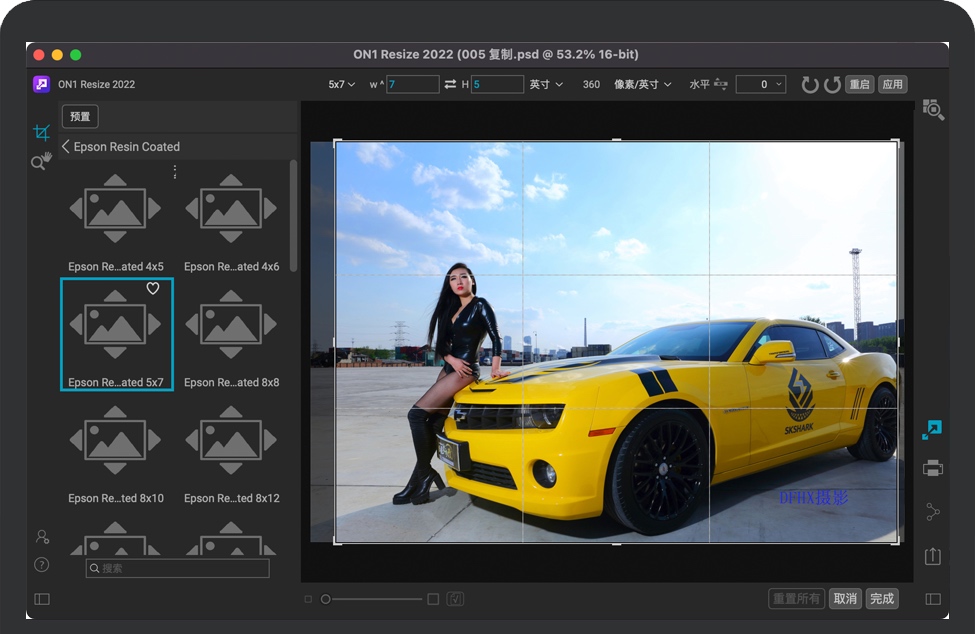
Task: Toggle the left panel visibility icon
Action: pos(41,599)
